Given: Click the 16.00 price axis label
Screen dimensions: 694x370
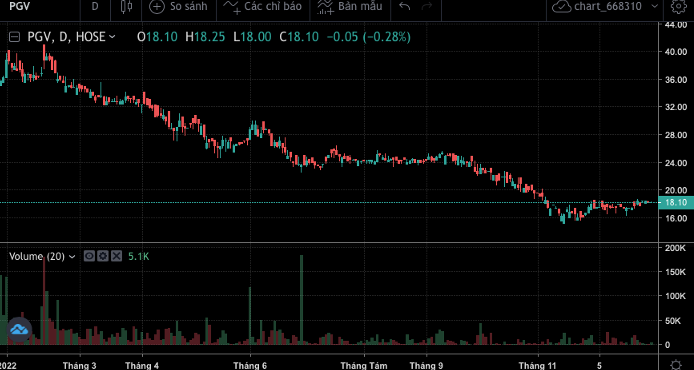Looking at the screenshot, I should [x=675, y=218].
